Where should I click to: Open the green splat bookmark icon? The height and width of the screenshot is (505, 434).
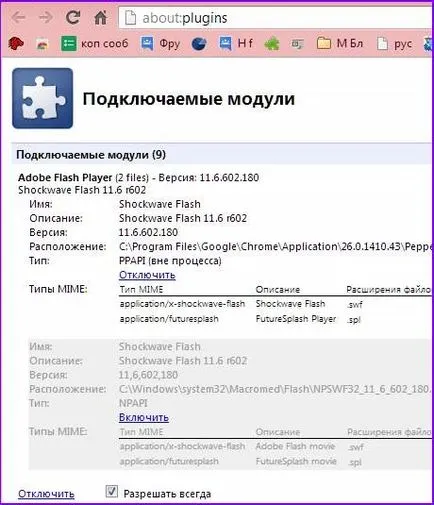pos(272,44)
